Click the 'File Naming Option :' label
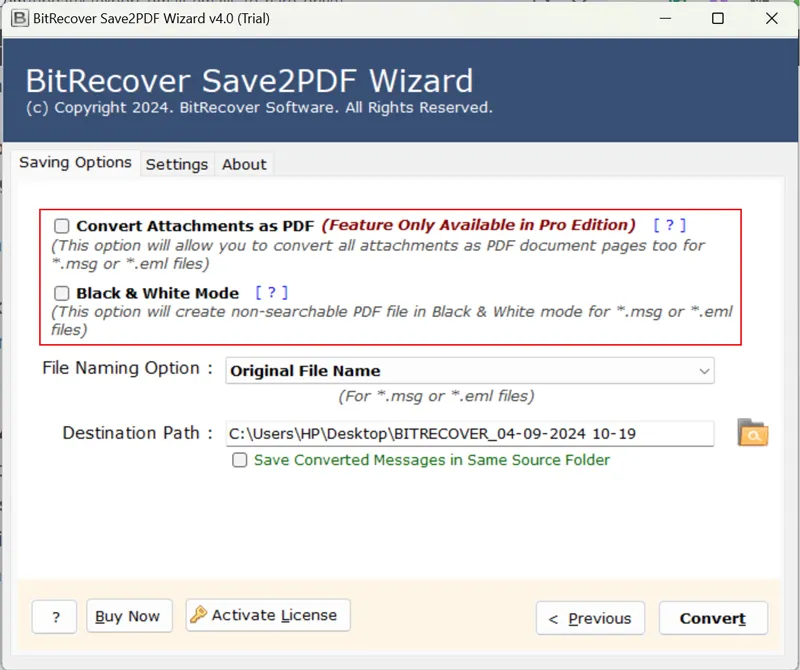 (128, 368)
